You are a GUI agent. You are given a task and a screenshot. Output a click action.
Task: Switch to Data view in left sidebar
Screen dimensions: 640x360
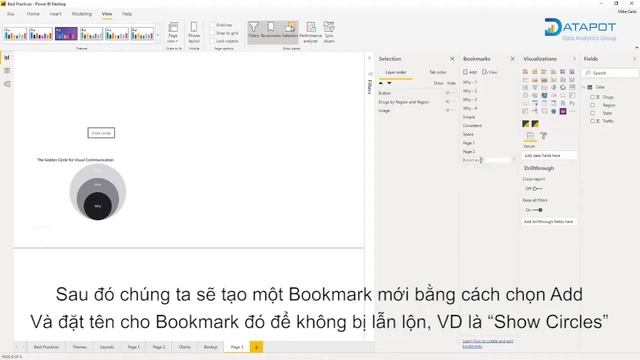(x=7, y=71)
